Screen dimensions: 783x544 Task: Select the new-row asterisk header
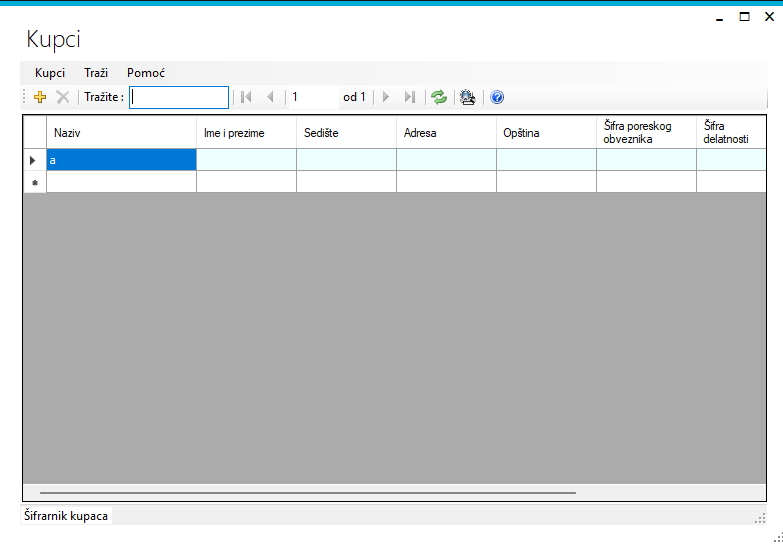pos(35,182)
